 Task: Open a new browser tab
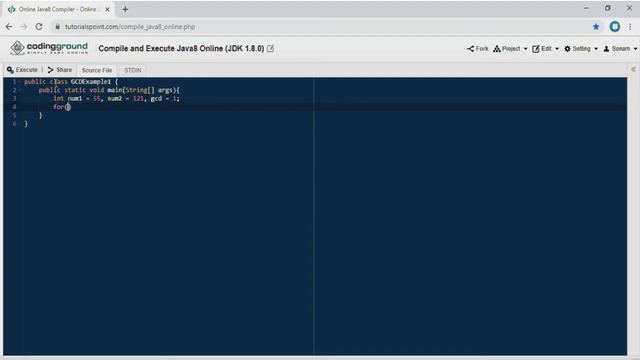point(125,9)
